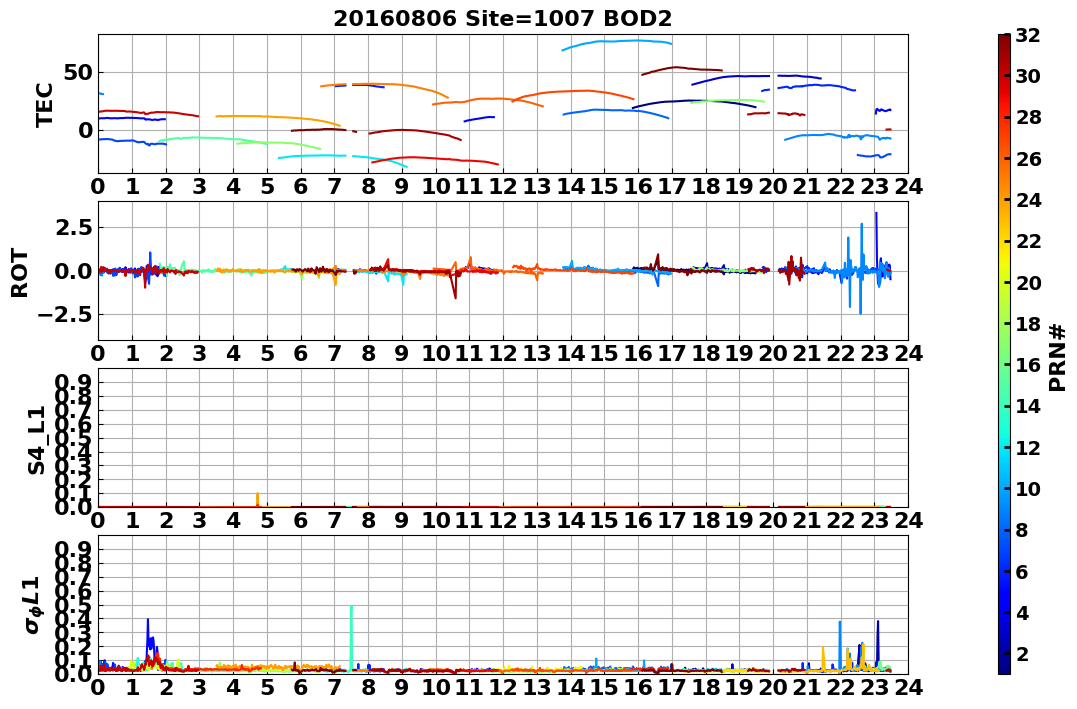This screenshot has width=1077, height=709.
Task: Click the colorbar tick label 32
Action: coord(1028,35)
